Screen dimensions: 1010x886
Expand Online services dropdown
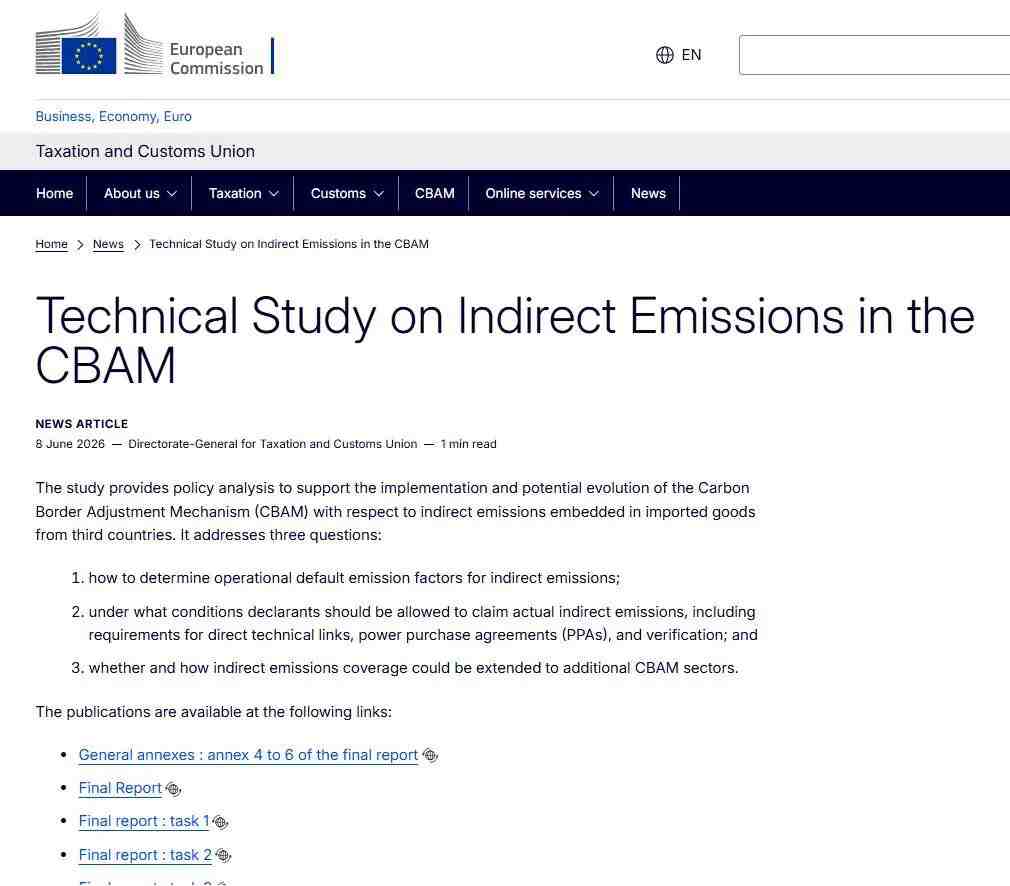pos(542,193)
